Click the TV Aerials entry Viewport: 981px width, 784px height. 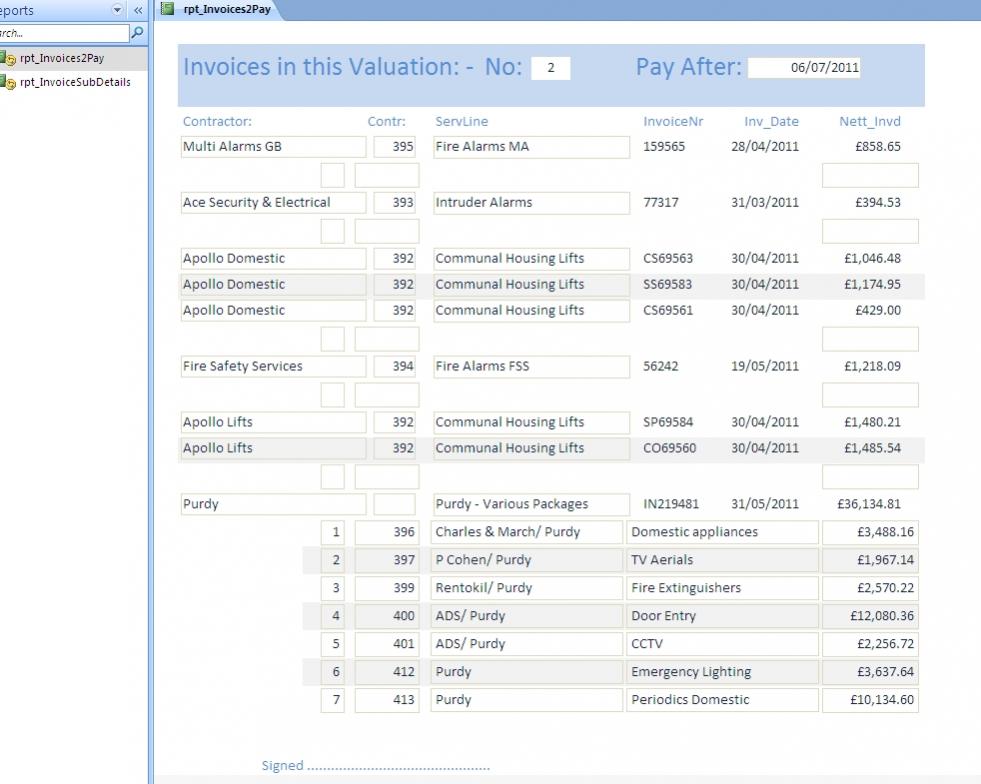722,560
